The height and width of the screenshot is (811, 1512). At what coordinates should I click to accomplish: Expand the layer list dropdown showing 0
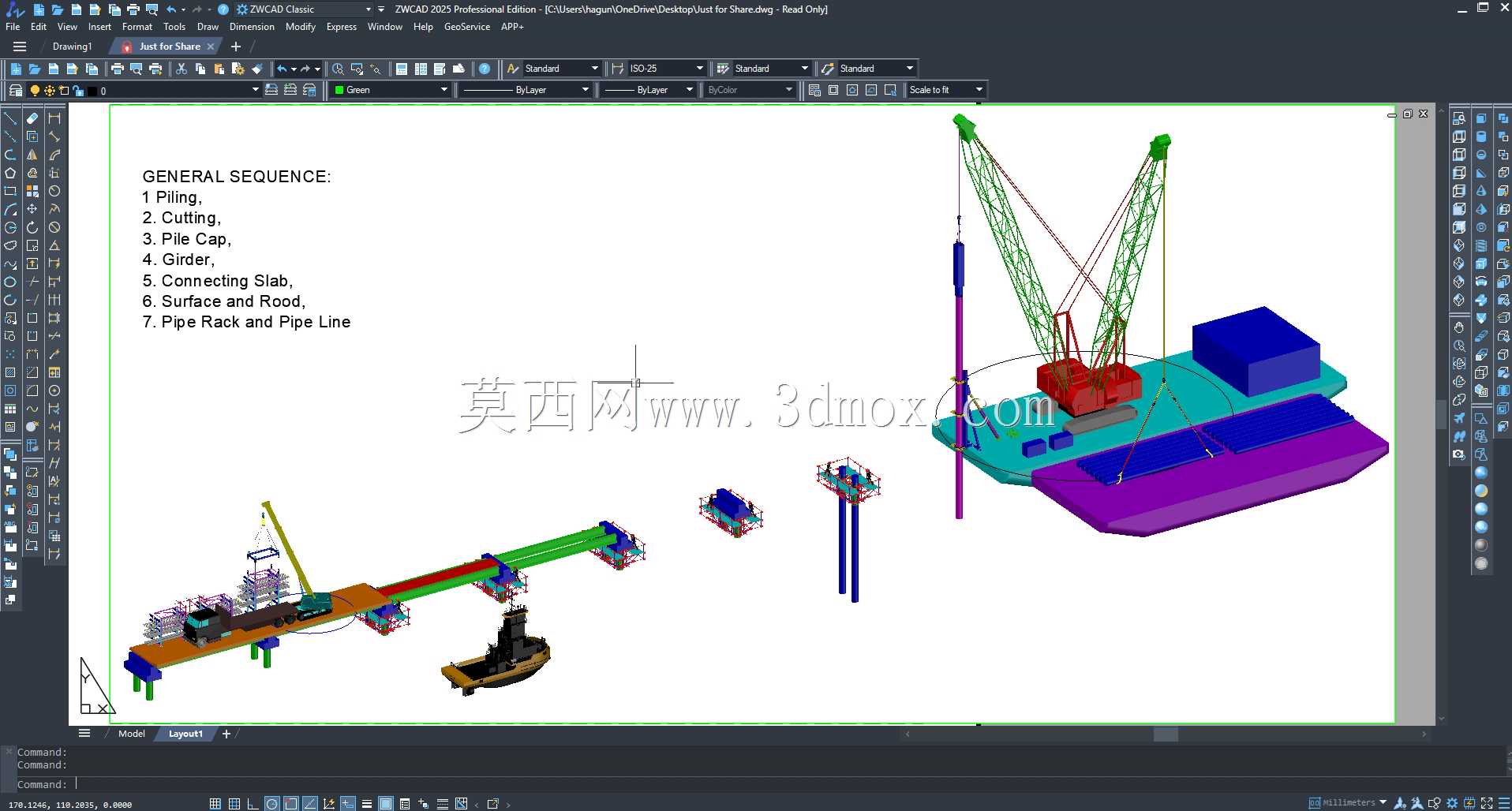[255, 90]
